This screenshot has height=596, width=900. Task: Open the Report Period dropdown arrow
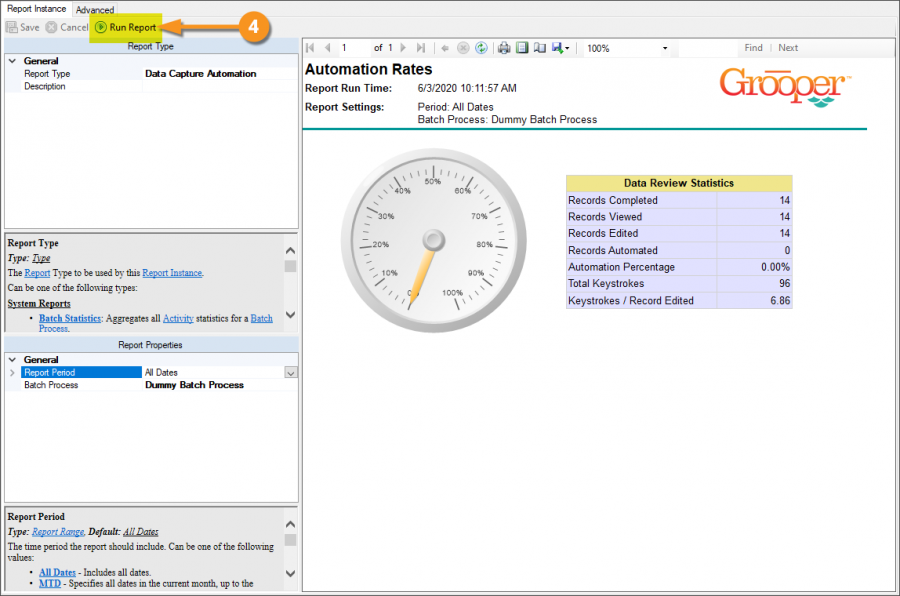click(291, 372)
